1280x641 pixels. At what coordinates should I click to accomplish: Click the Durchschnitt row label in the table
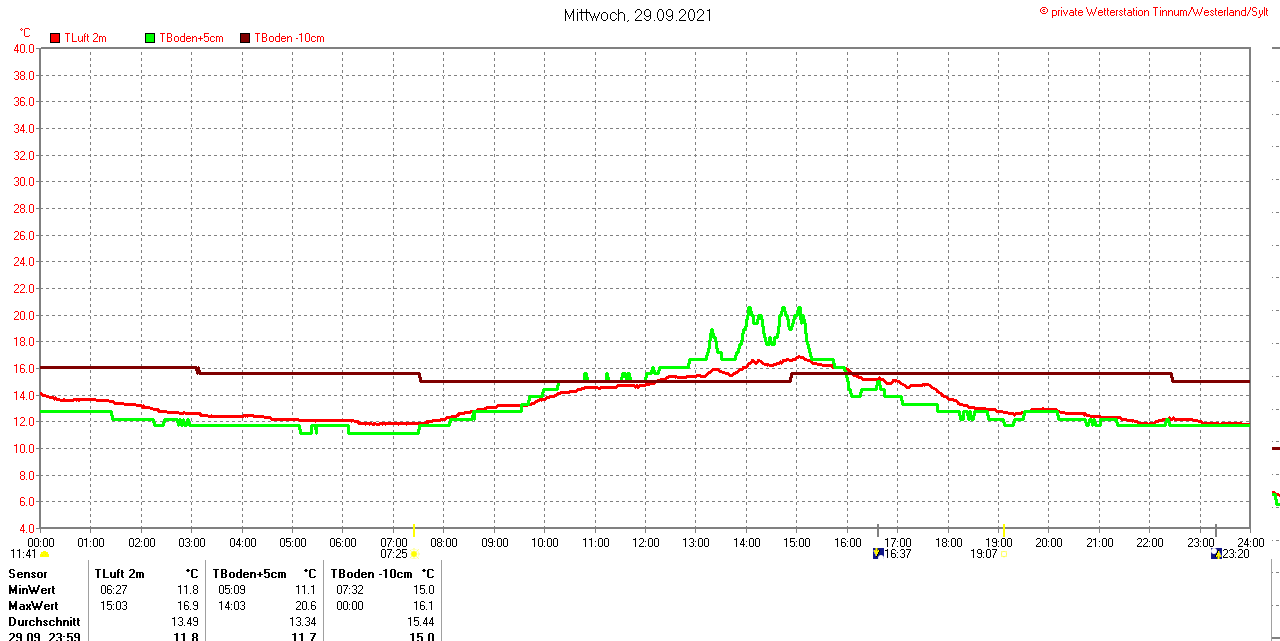pyautogui.click(x=44, y=622)
